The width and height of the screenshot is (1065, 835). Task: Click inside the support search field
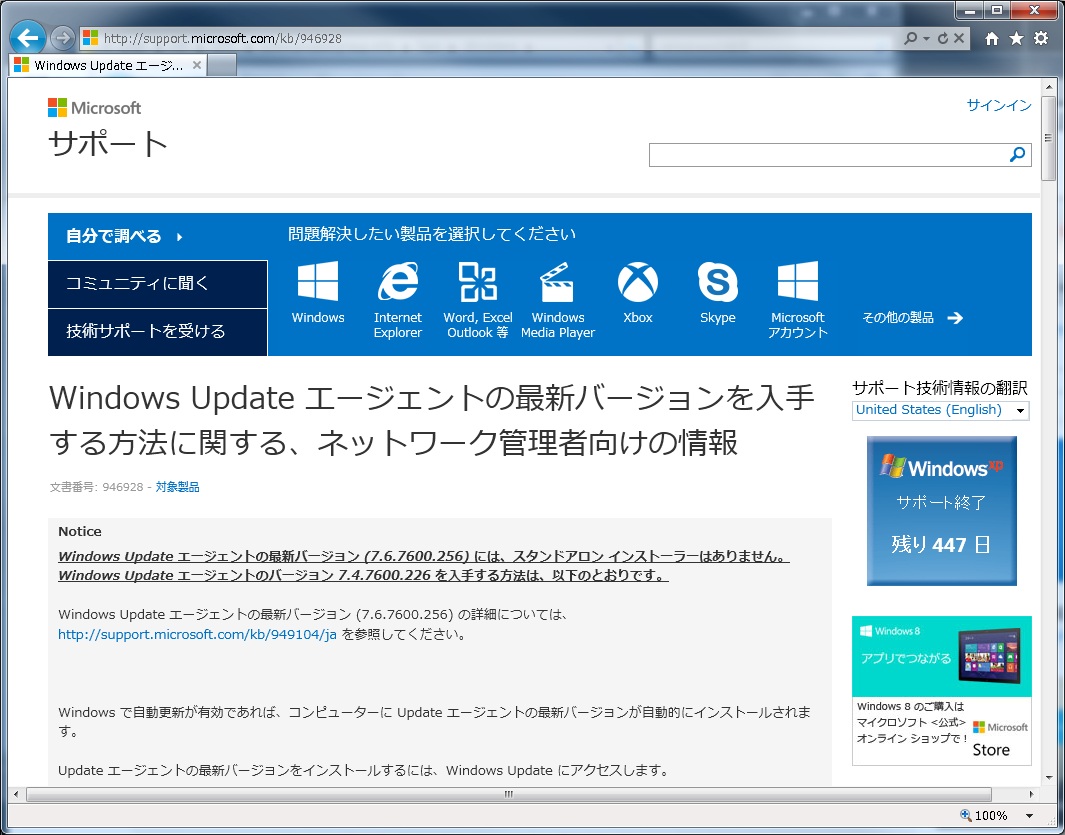(825, 155)
